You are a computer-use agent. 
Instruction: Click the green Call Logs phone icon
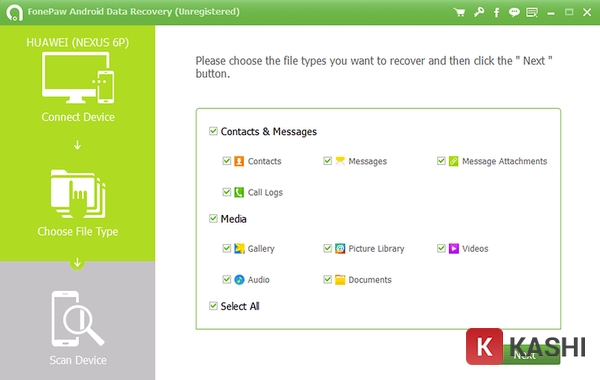tap(239, 192)
